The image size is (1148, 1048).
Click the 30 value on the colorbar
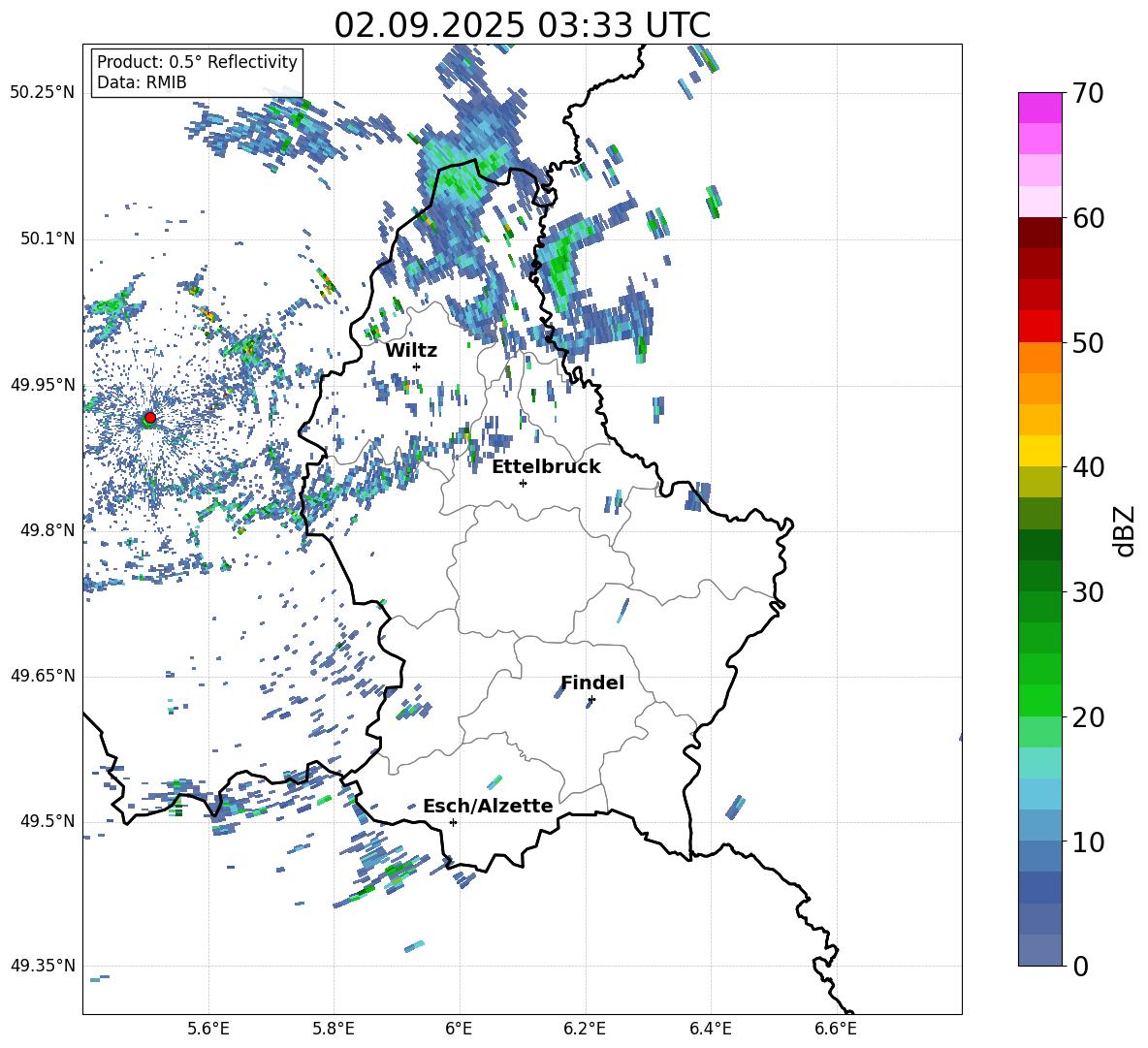(1088, 592)
